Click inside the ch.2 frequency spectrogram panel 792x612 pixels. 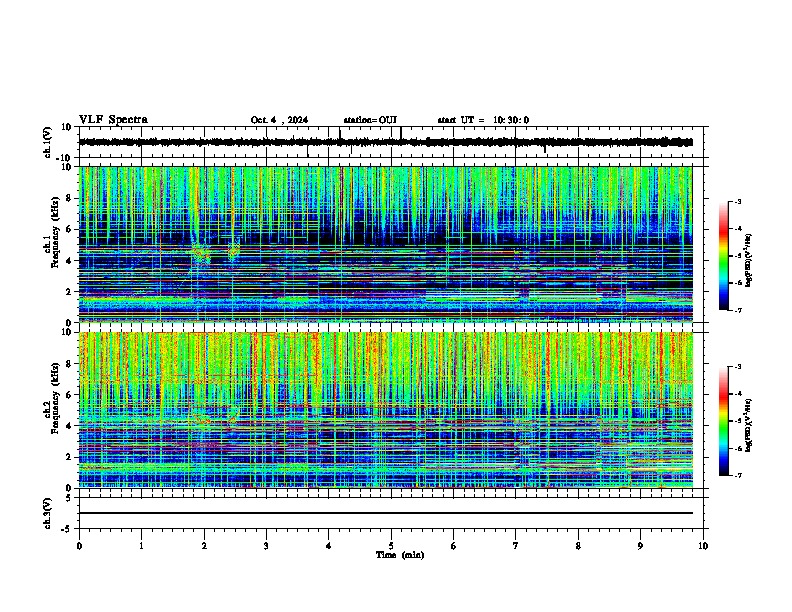[393, 410]
